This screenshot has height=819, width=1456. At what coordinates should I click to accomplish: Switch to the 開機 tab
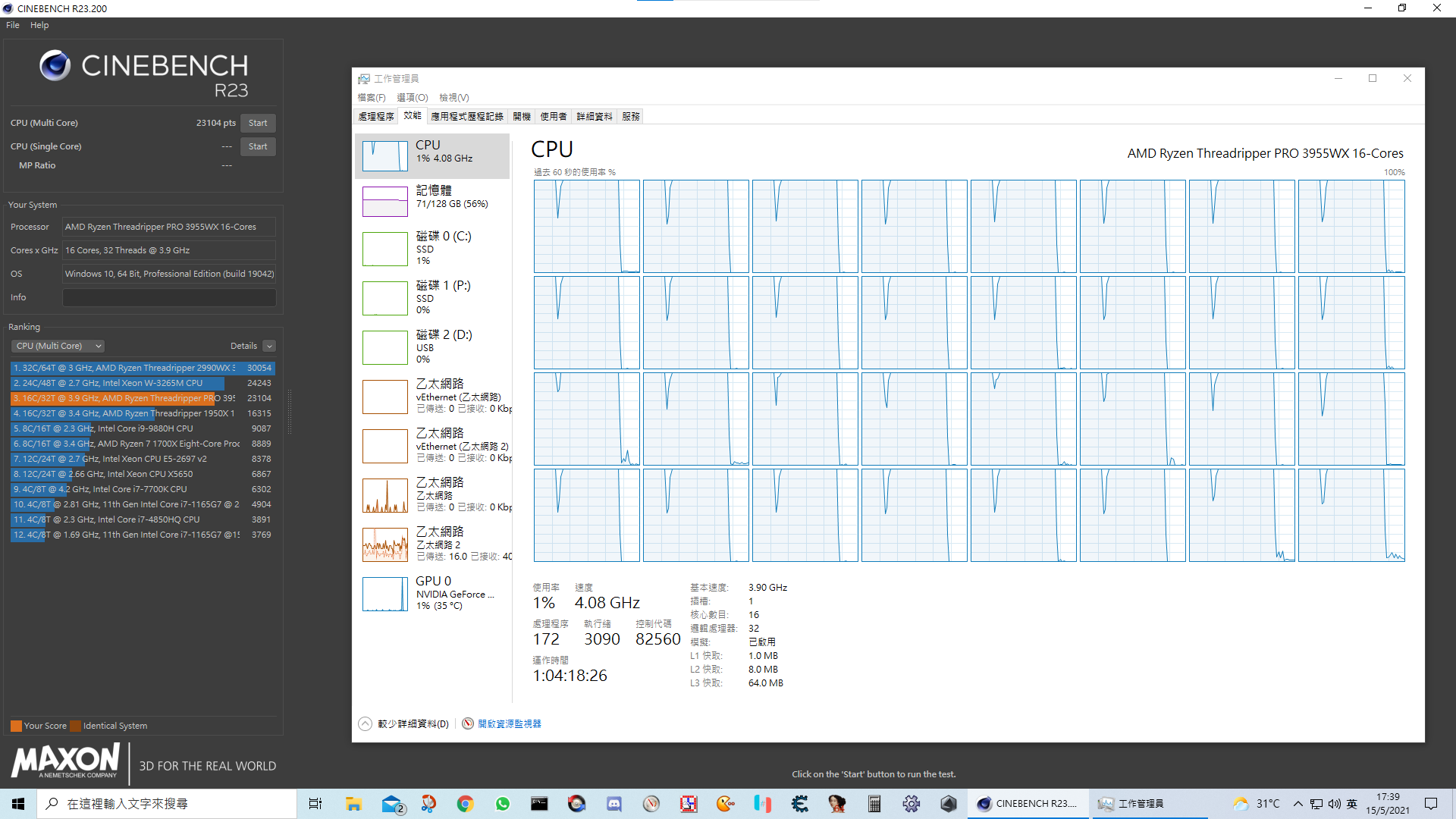(x=522, y=116)
